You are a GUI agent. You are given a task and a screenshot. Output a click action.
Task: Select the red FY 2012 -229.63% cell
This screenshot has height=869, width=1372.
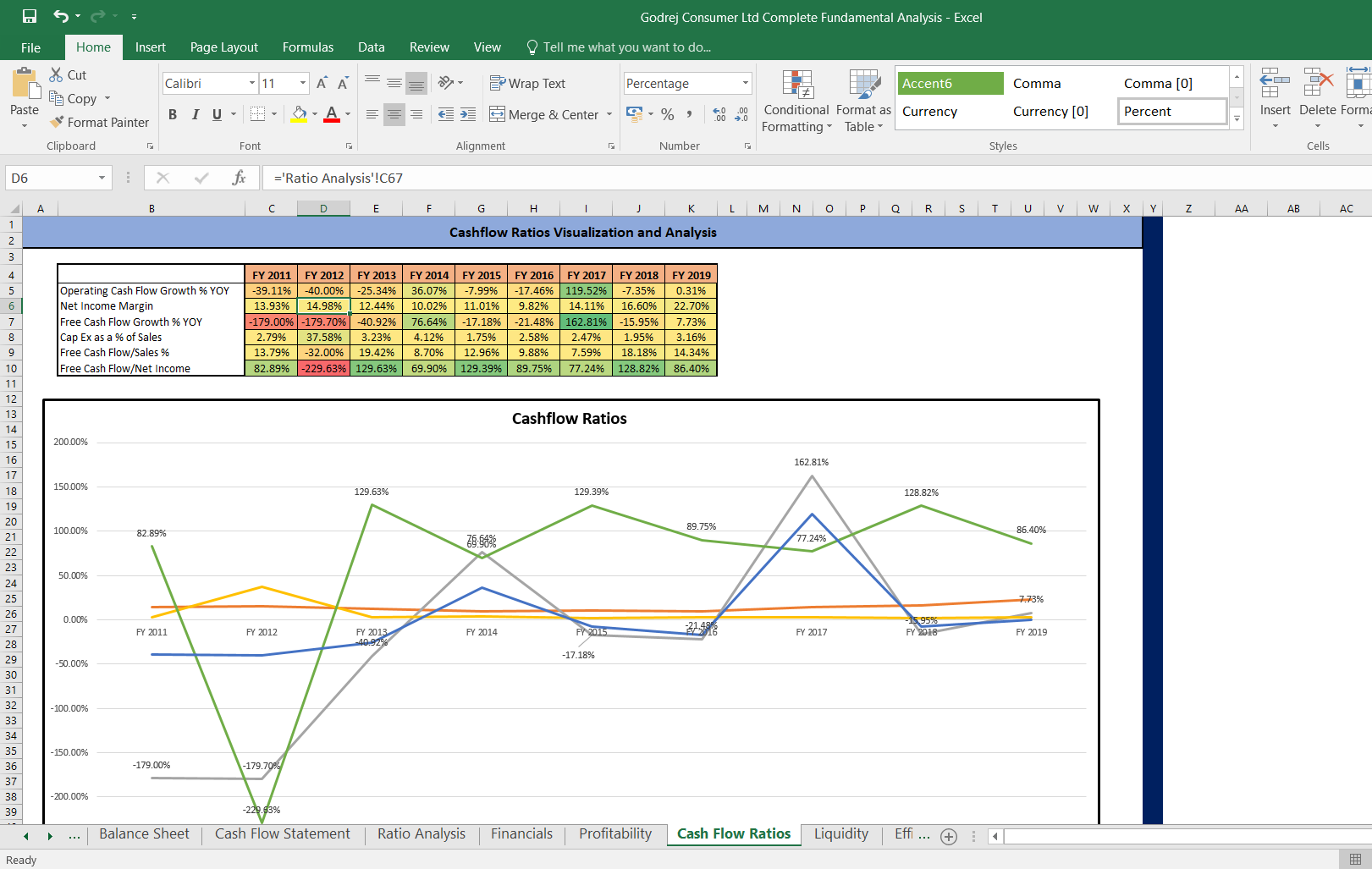323,368
